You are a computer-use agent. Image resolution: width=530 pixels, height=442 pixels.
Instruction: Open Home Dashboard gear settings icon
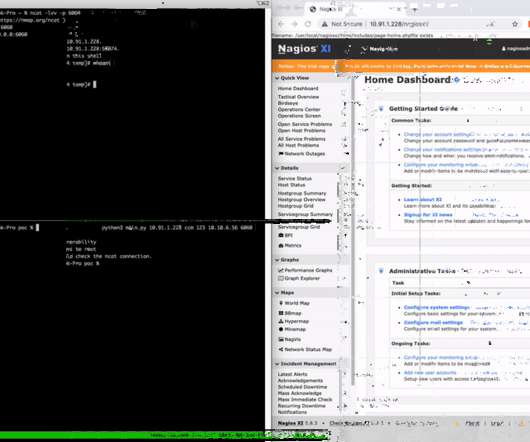point(457,80)
